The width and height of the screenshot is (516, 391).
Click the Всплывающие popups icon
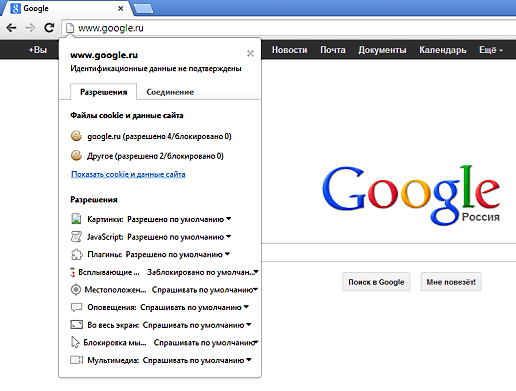coord(72,272)
